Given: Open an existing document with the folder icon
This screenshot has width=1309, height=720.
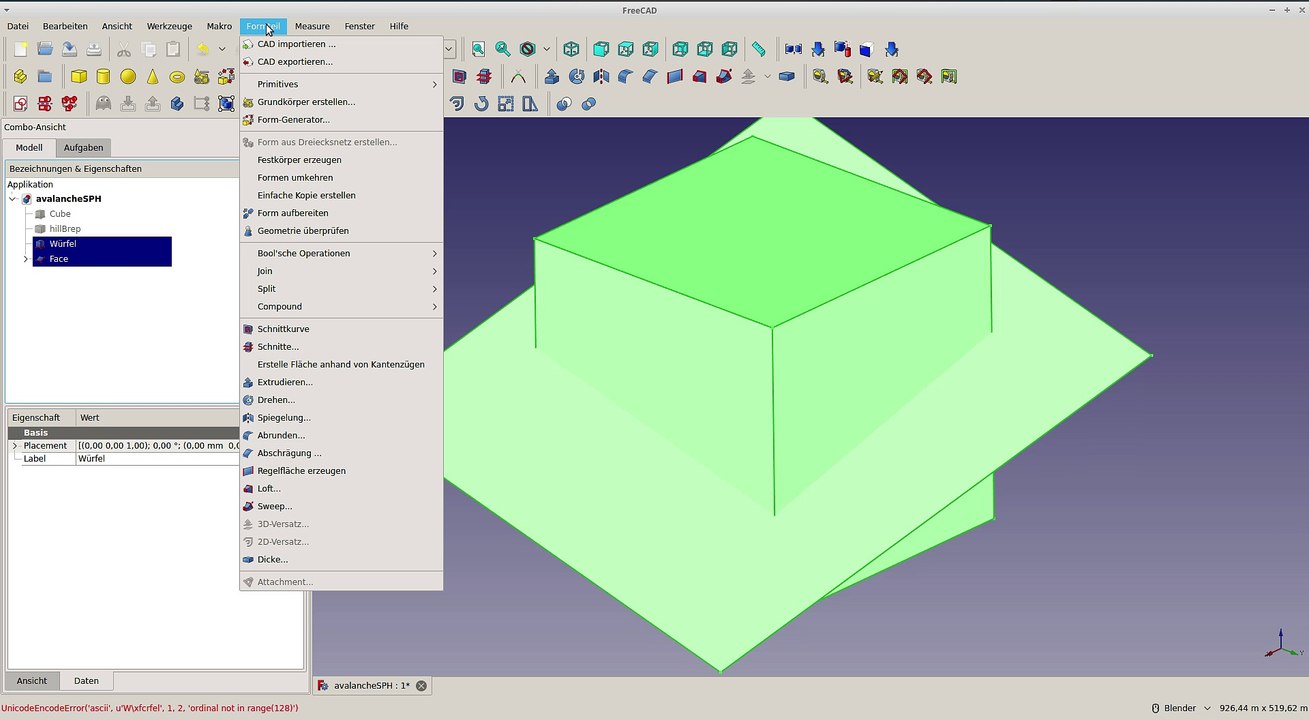Looking at the screenshot, I should [x=45, y=49].
